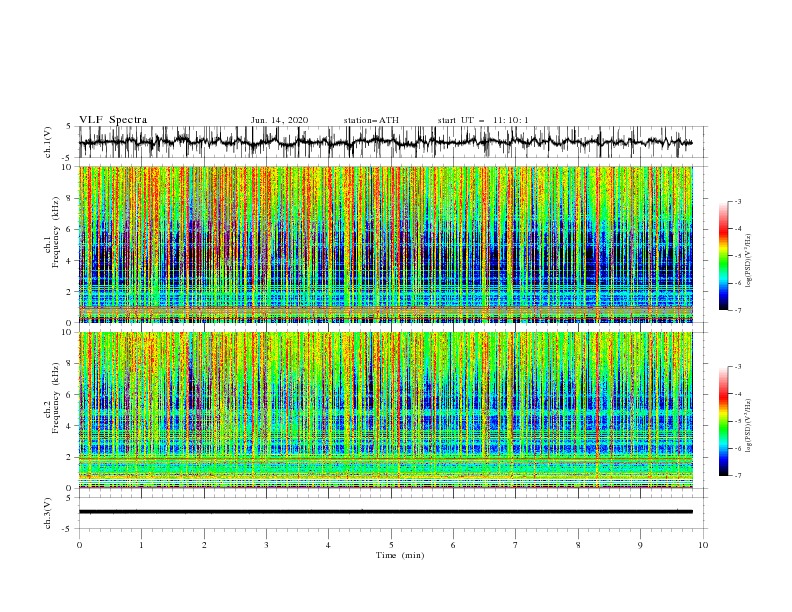
Task: Select the "start UT = 11:10:1" header text
Action: pyautogui.click(x=483, y=120)
